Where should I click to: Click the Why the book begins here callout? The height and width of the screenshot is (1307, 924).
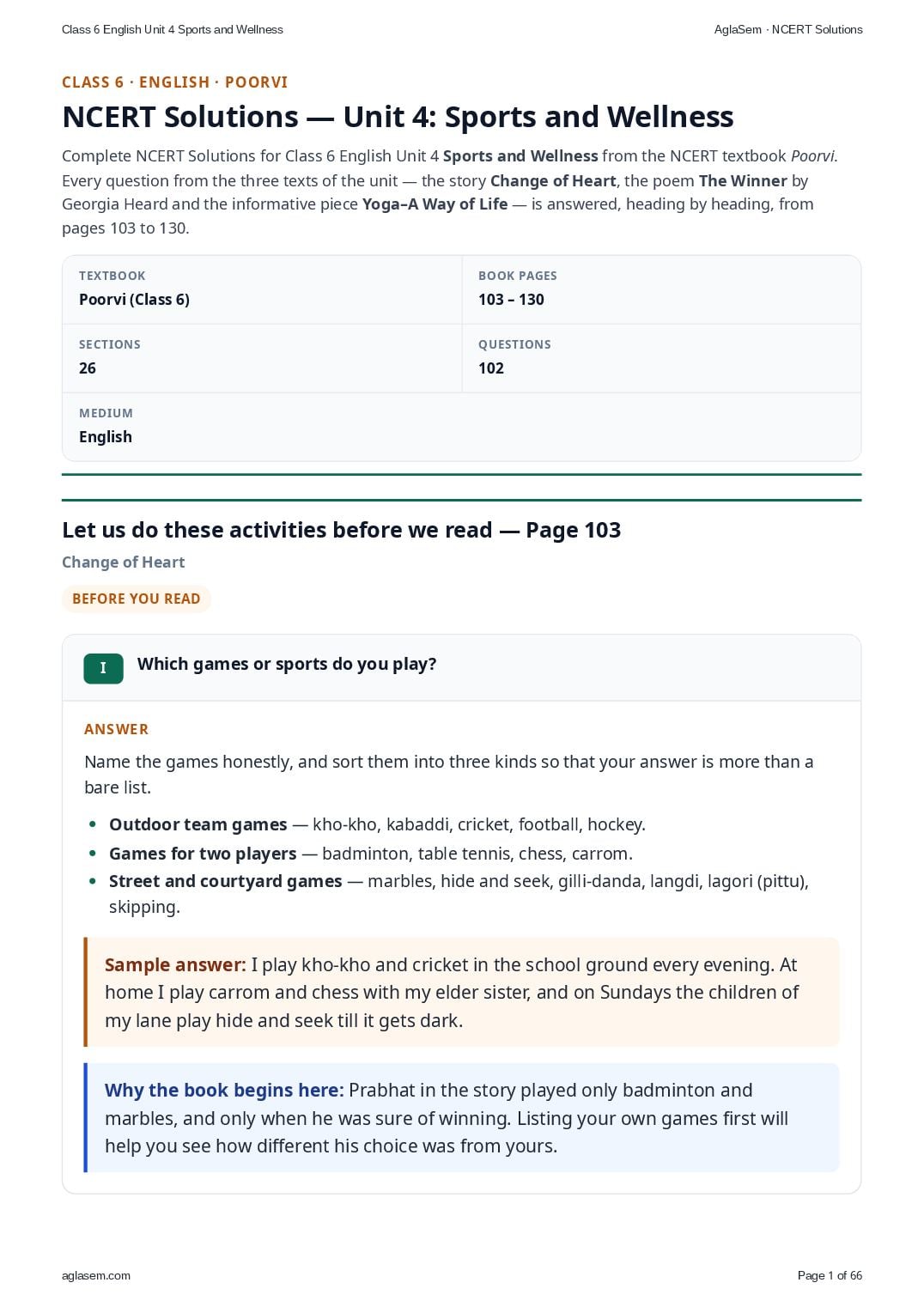click(x=461, y=1117)
